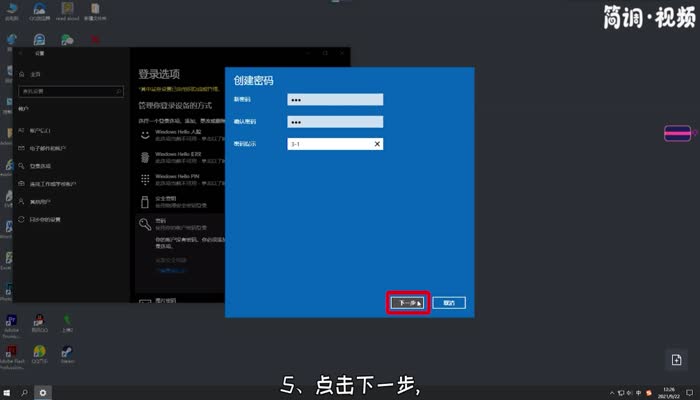This screenshot has width=700, height=400.
Task: Select 连接工作或学校账户 sidebar item
Action: point(47,184)
